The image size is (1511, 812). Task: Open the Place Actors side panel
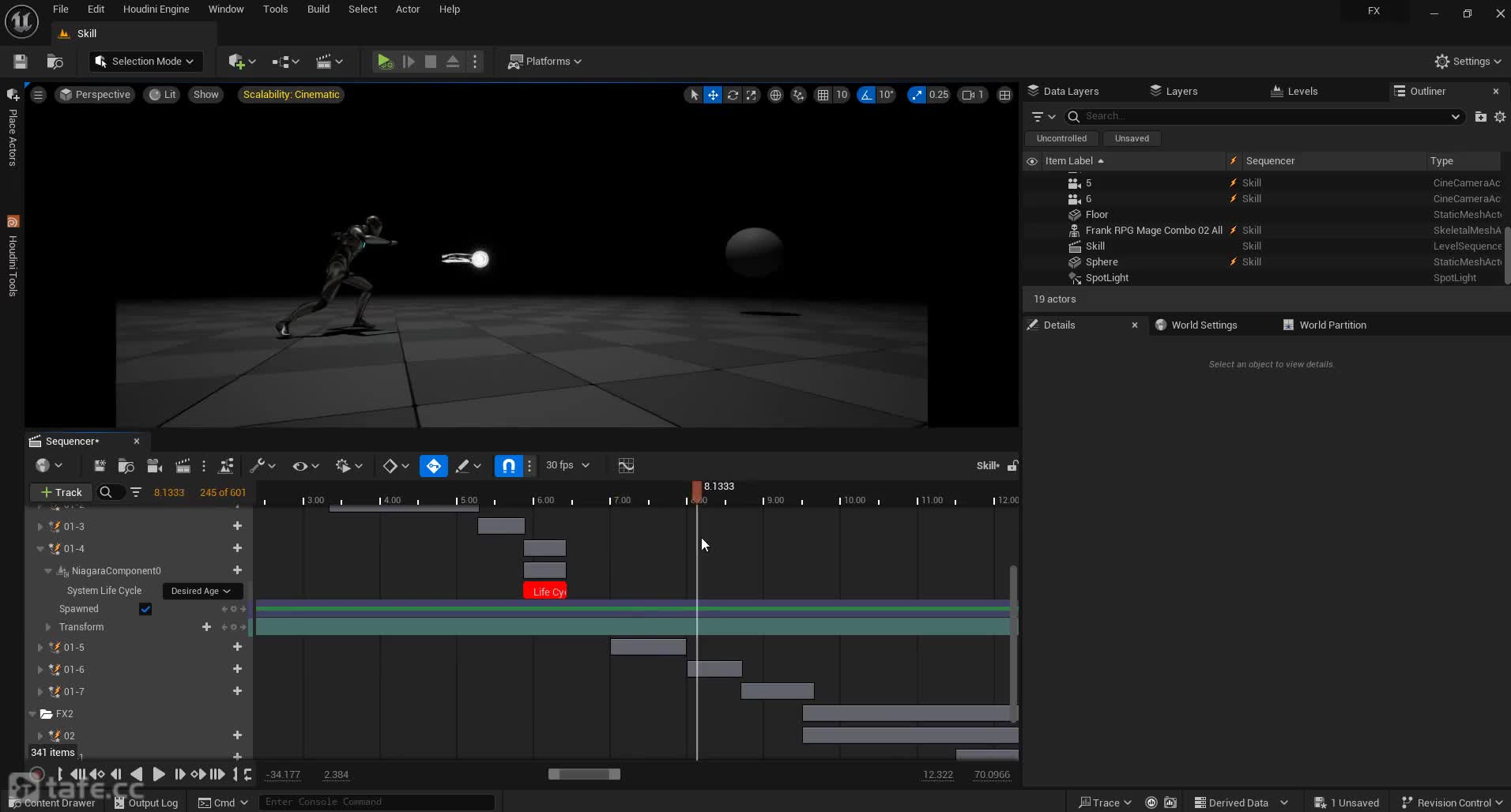(x=13, y=128)
